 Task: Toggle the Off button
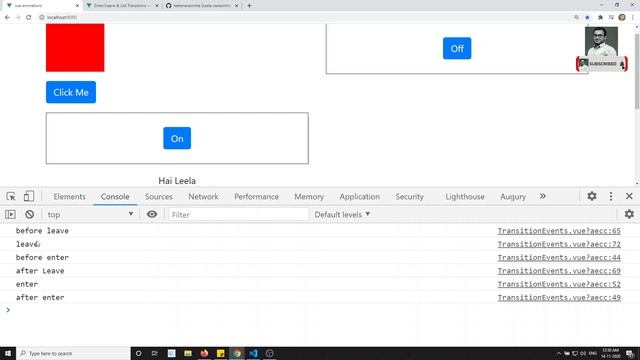(457, 49)
